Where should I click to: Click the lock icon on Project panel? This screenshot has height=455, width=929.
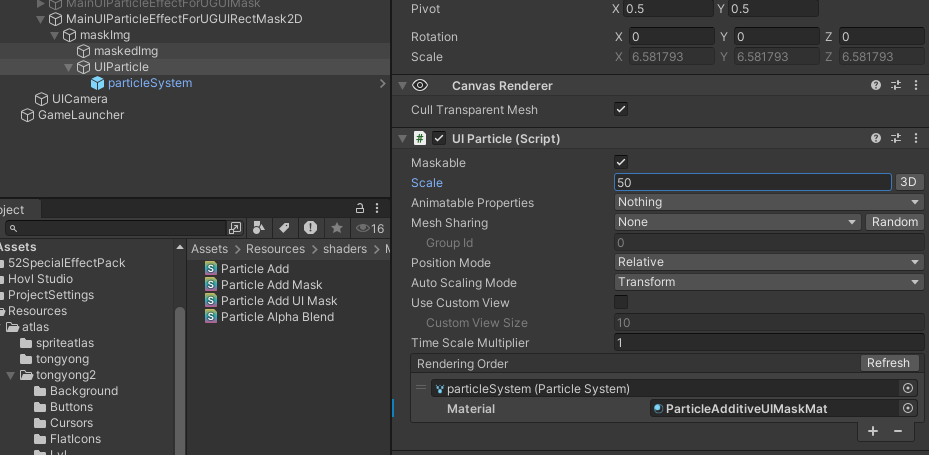[x=360, y=209]
